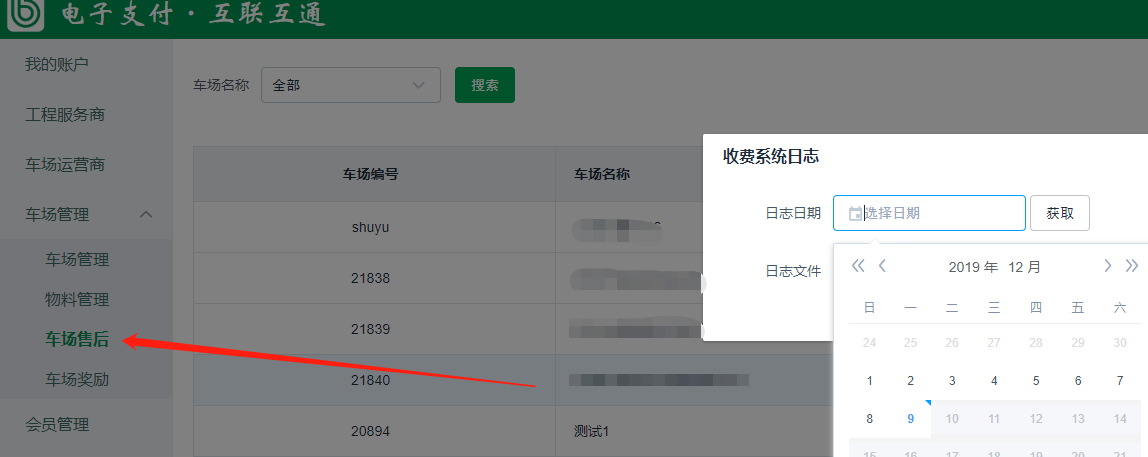Screen dimensions: 1148x457
Task: Pick November 26 in calendar
Action: (x=953, y=343)
